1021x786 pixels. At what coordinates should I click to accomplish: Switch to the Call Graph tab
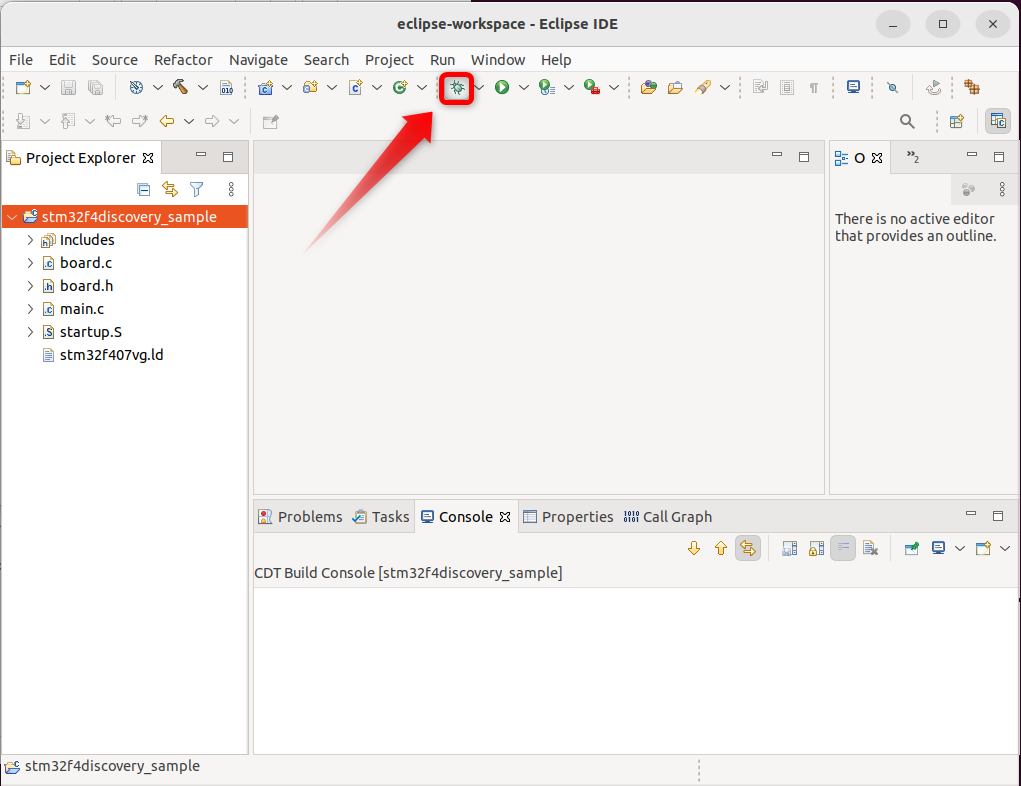click(x=668, y=516)
